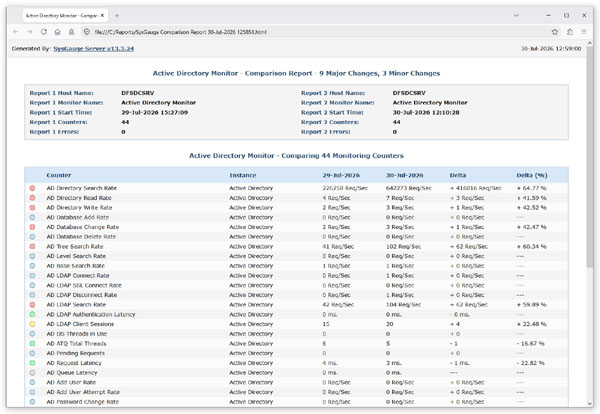Select the AD Pending Requests counter name

click(x=75, y=353)
